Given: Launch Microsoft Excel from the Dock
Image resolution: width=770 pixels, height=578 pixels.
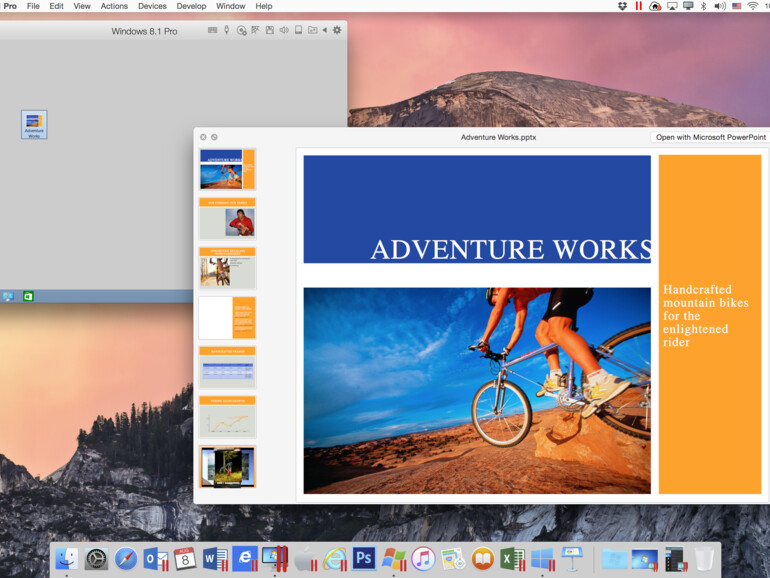Looking at the screenshot, I should tap(513, 559).
